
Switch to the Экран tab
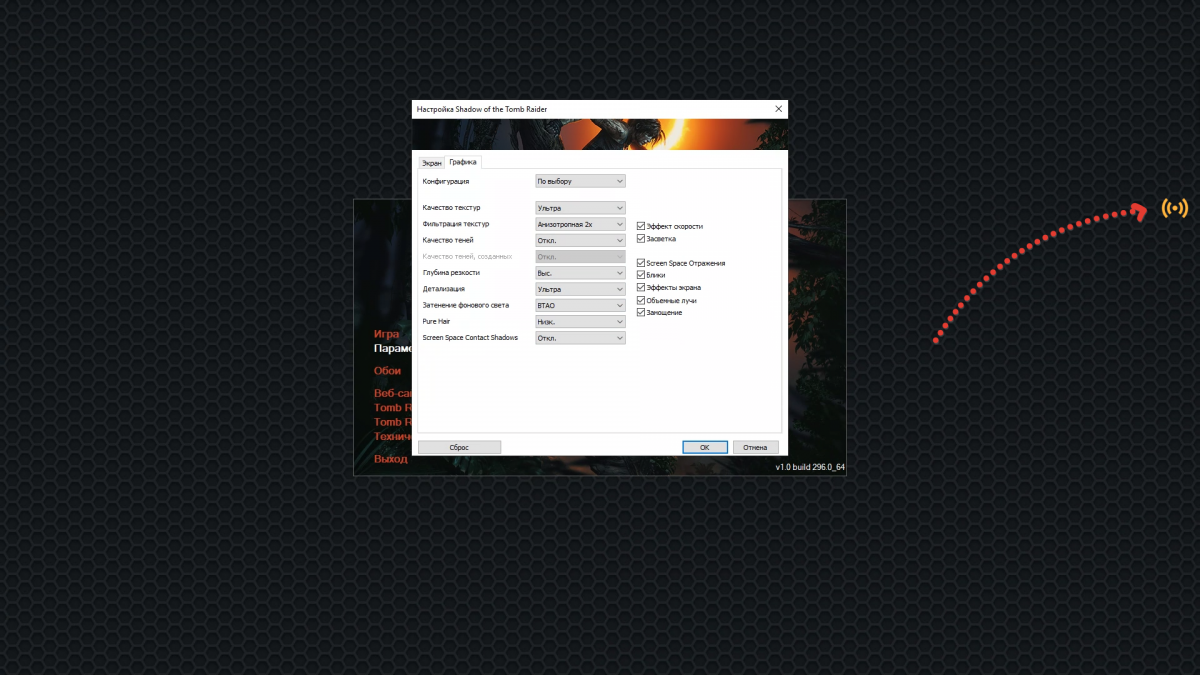click(431, 162)
